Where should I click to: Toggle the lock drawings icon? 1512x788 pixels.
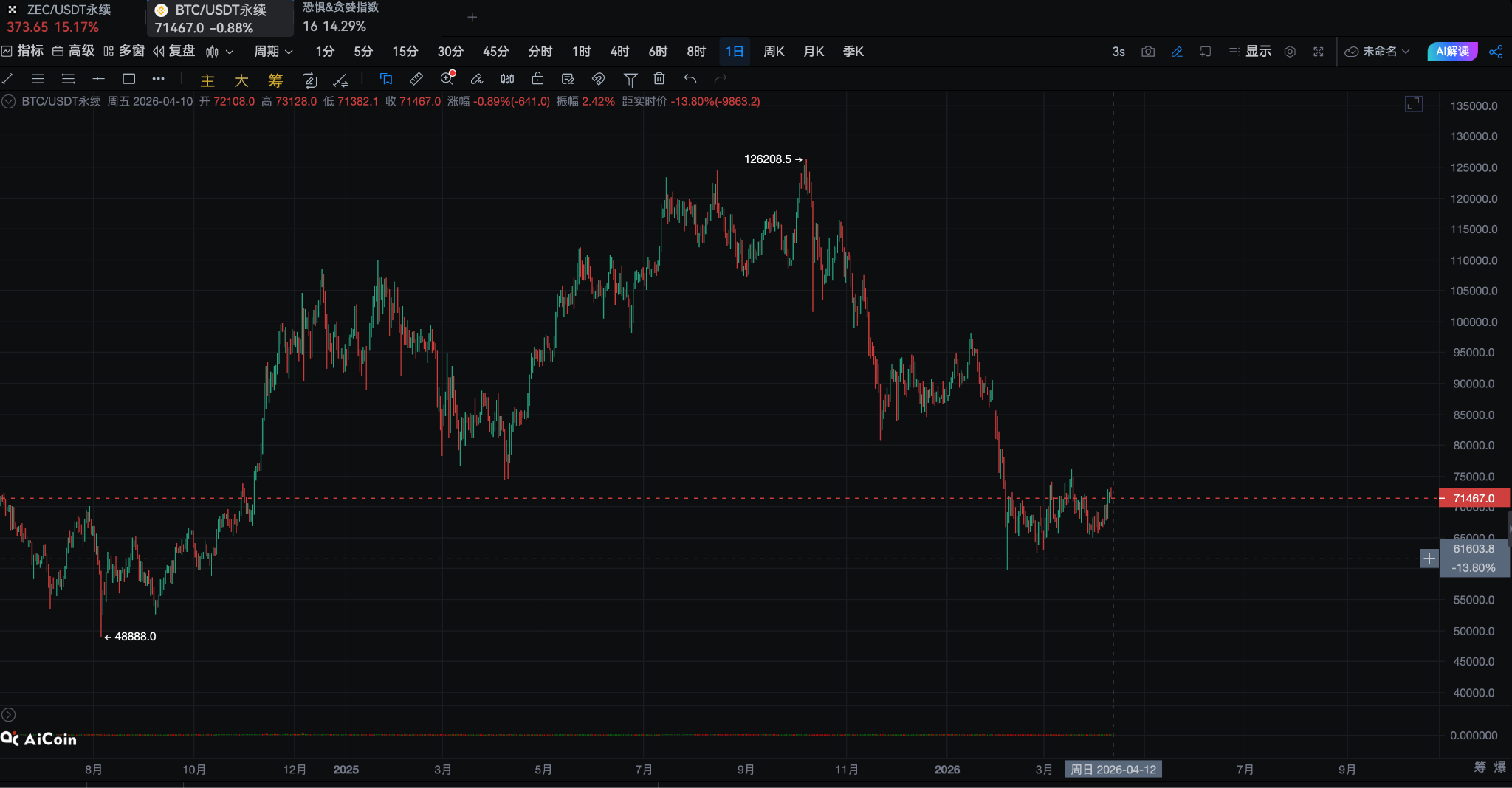click(x=537, y=79)
